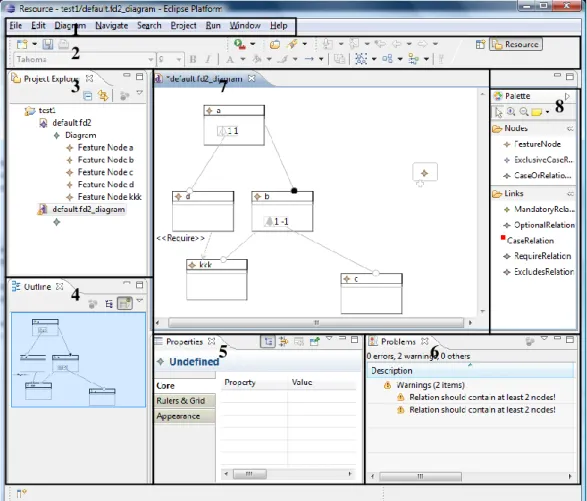Viewport: 587px width, 501px height.
Task: Click the Outline diagram thumbnail
Action: [x=78, y=359]
